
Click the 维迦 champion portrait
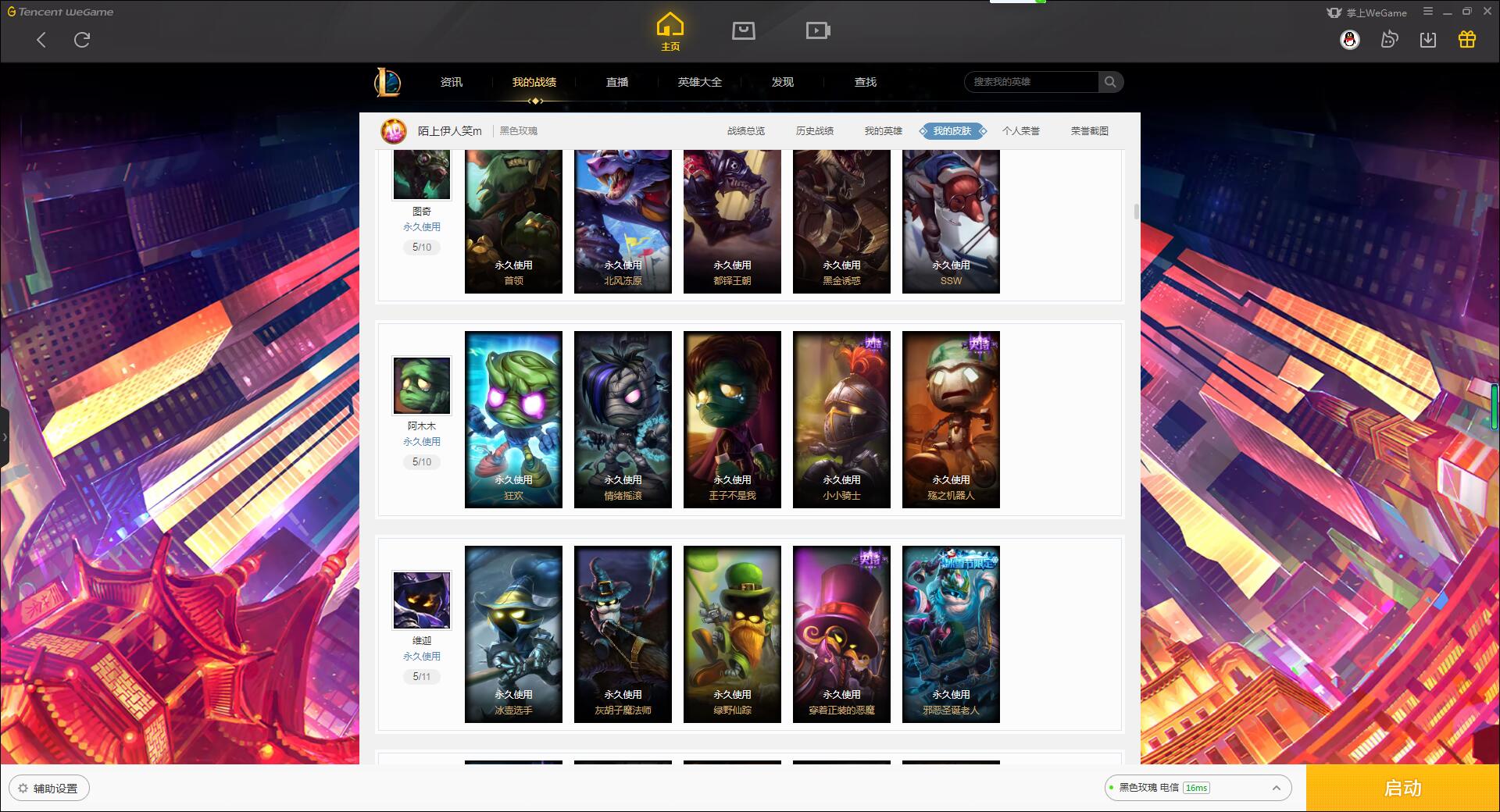pyautogui.click(x=422, y=600)
